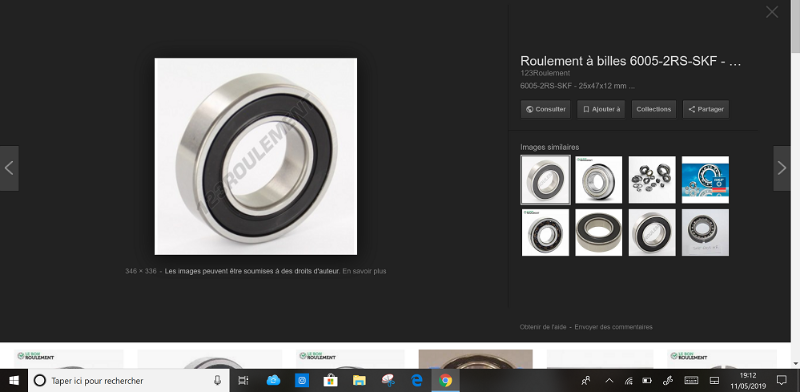Open the Collections button

coord(654,109)
